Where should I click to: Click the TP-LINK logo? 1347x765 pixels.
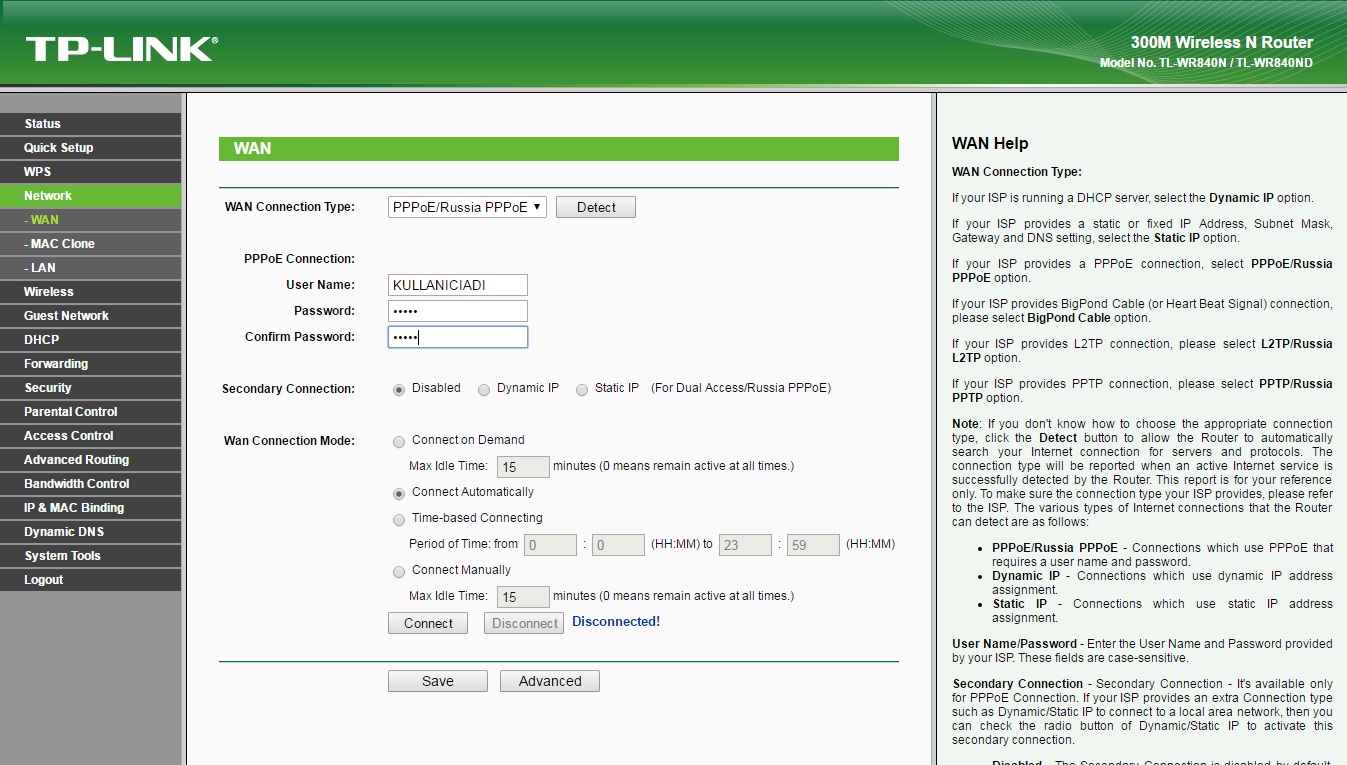[121, 49]
